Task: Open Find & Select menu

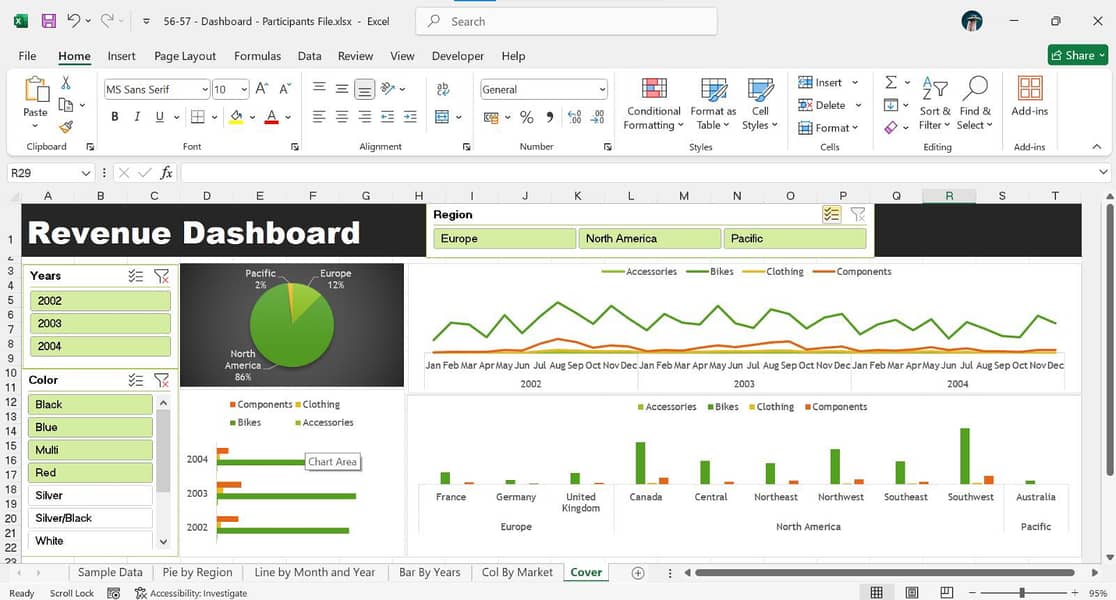Action: coord(974,104)
